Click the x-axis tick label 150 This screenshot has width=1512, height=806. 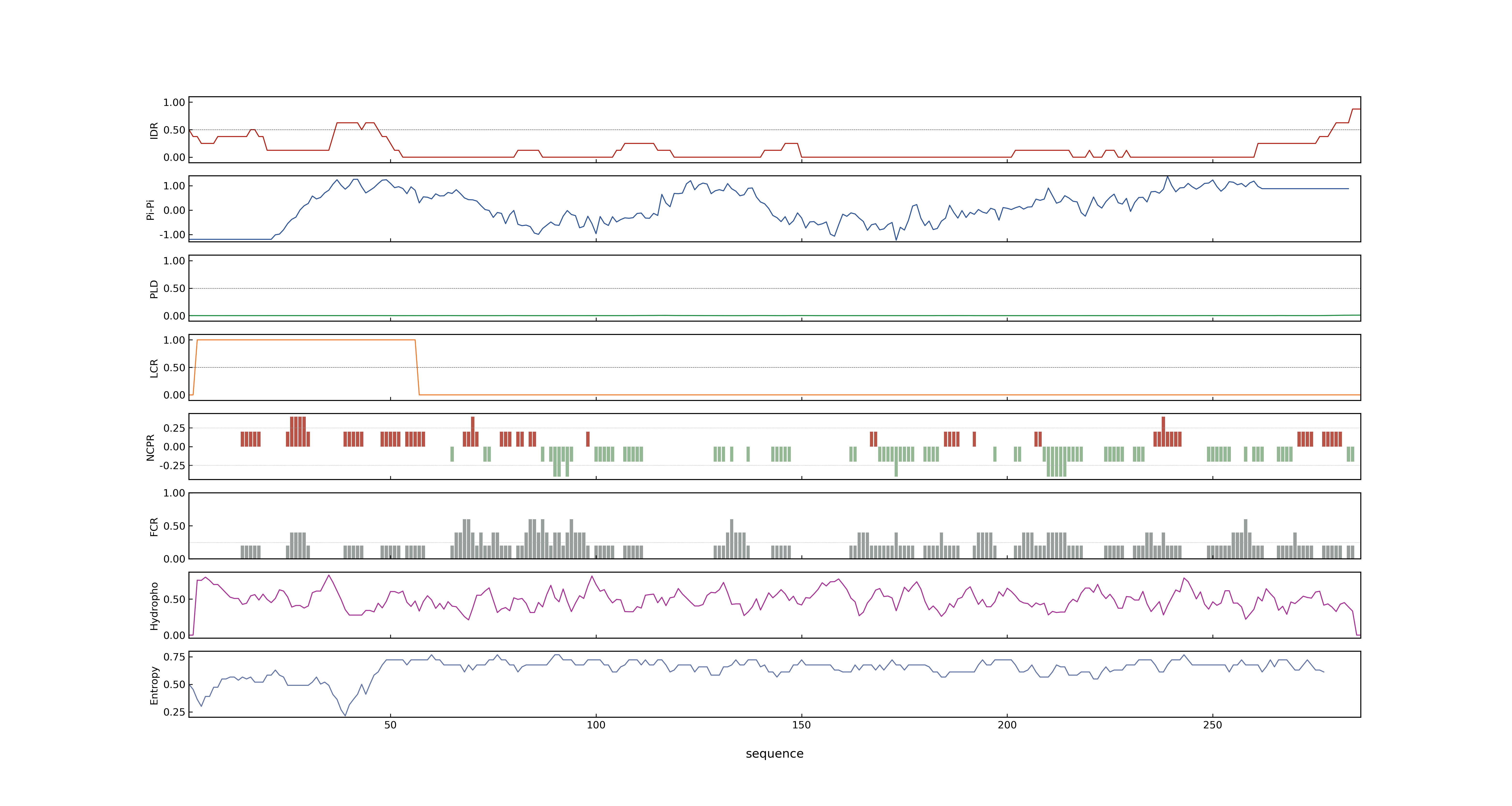[x=801, y=725]
